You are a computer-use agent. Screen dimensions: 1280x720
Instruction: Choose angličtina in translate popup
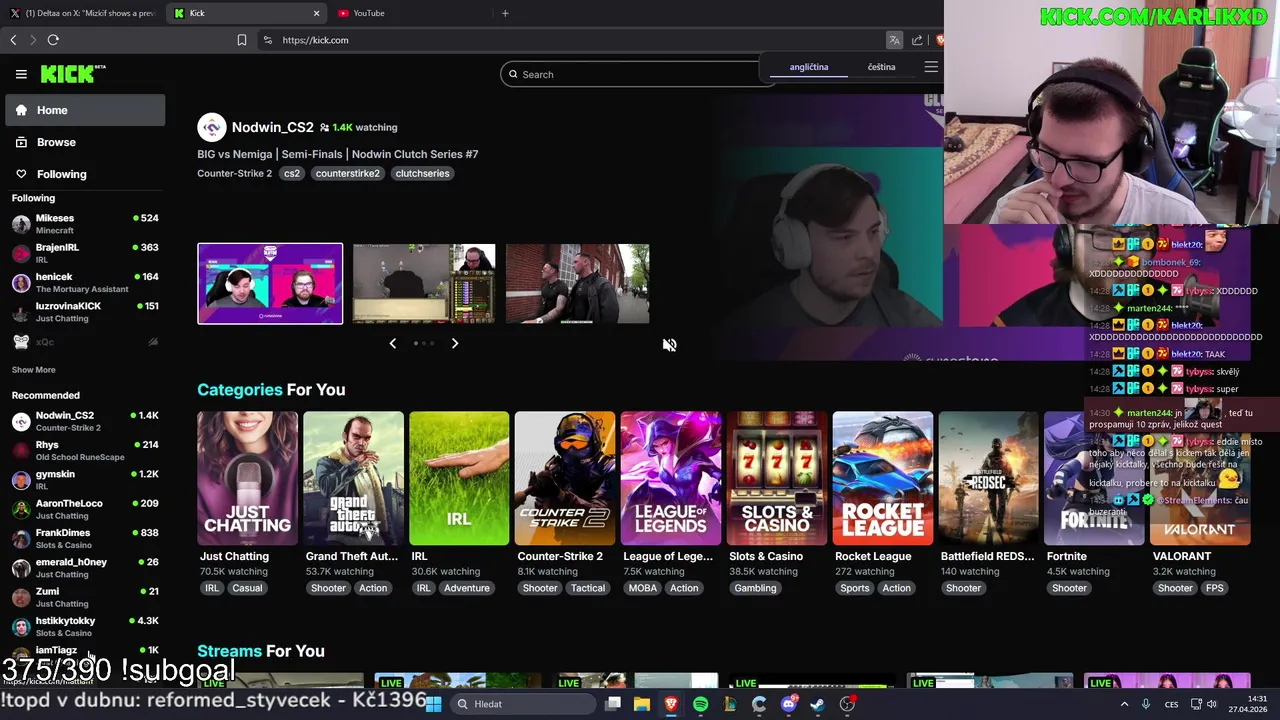pos(809,67)
